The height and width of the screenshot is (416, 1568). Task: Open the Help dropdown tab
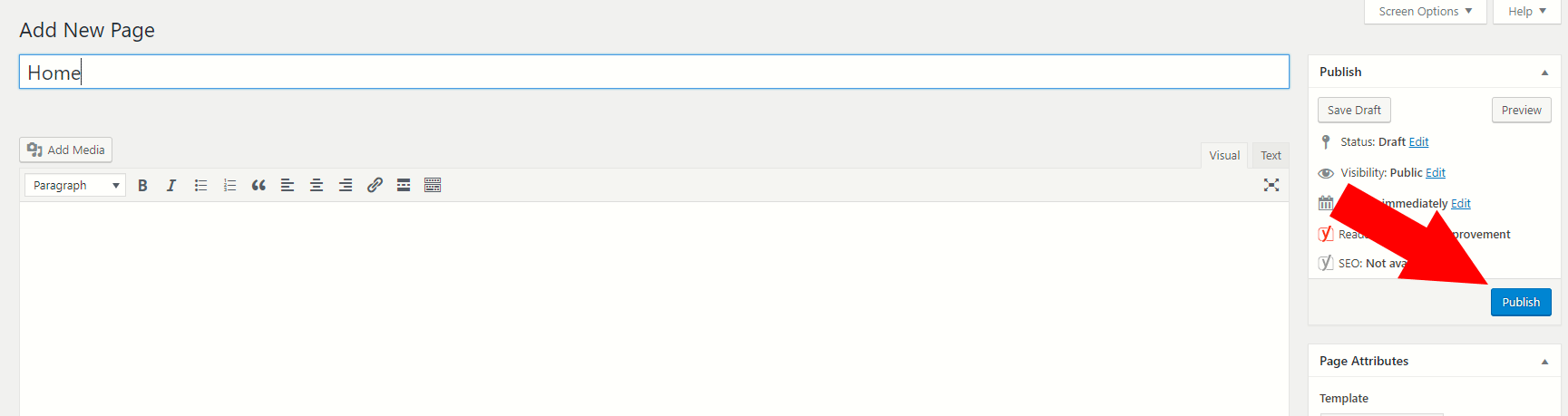(1527, 12)
